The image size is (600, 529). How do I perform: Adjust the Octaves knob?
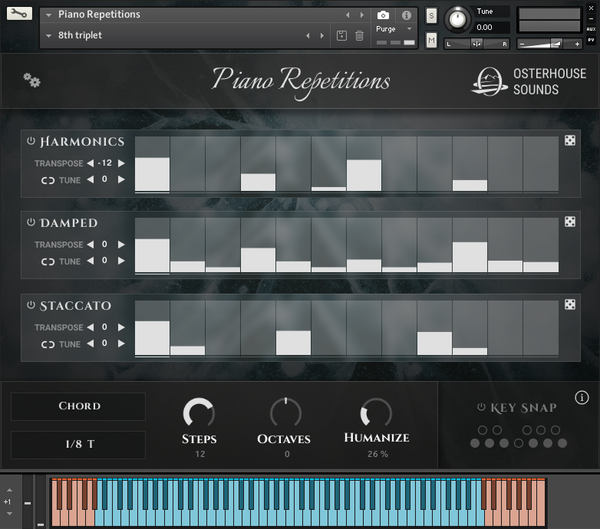(x=286, y=413)
